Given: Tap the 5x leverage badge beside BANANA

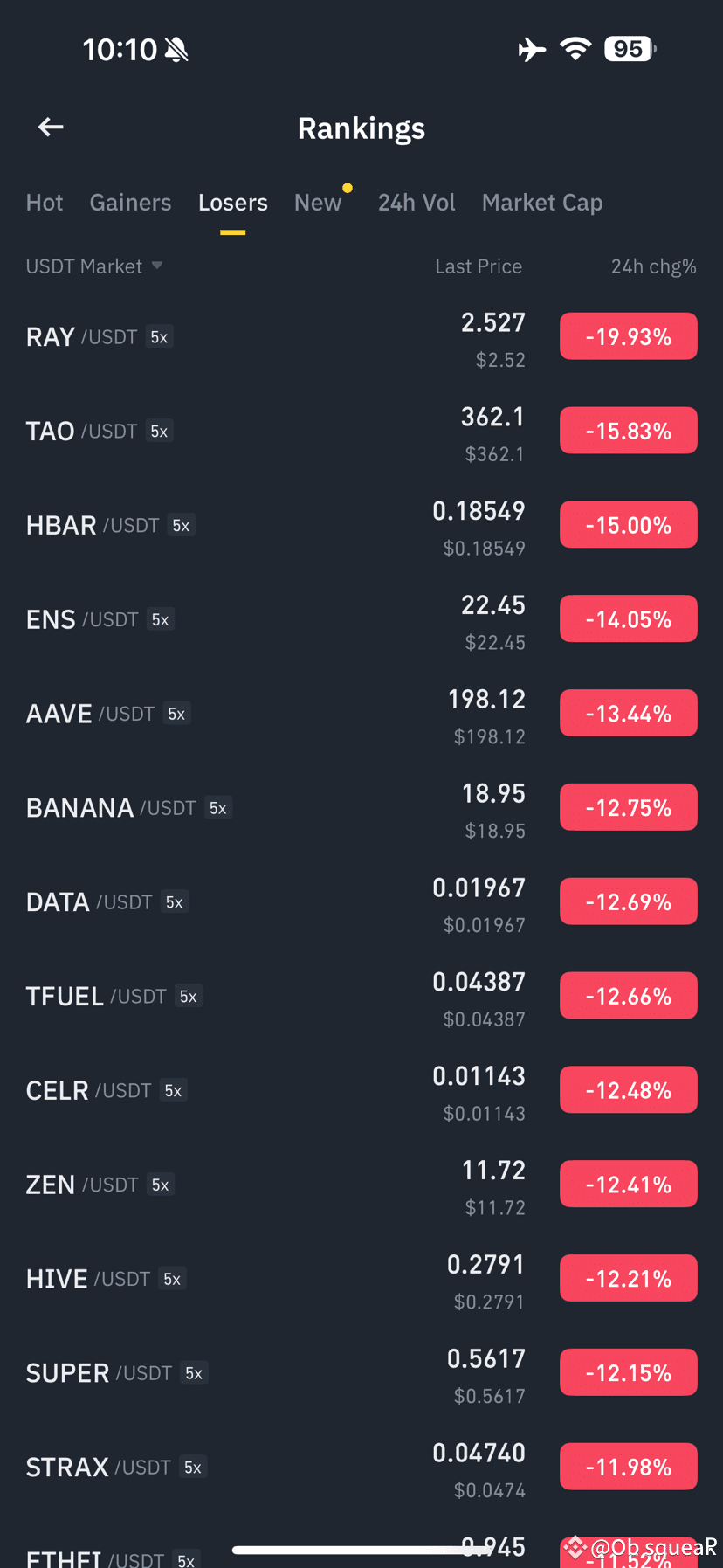Looking at the screenshot, I should (217, 808).
